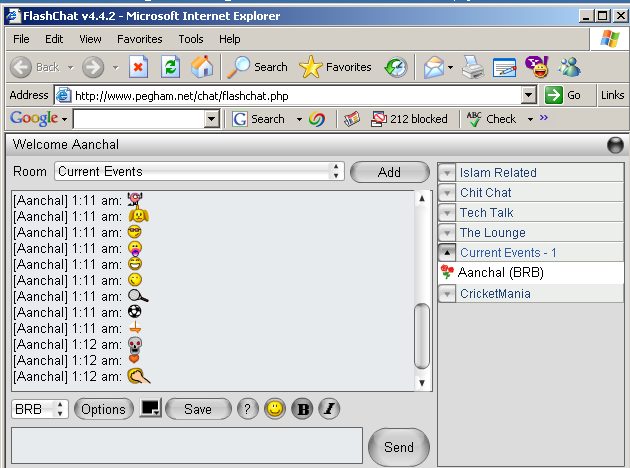Expand The Lounge room
The image size is (630, 468).
(447, 233)
